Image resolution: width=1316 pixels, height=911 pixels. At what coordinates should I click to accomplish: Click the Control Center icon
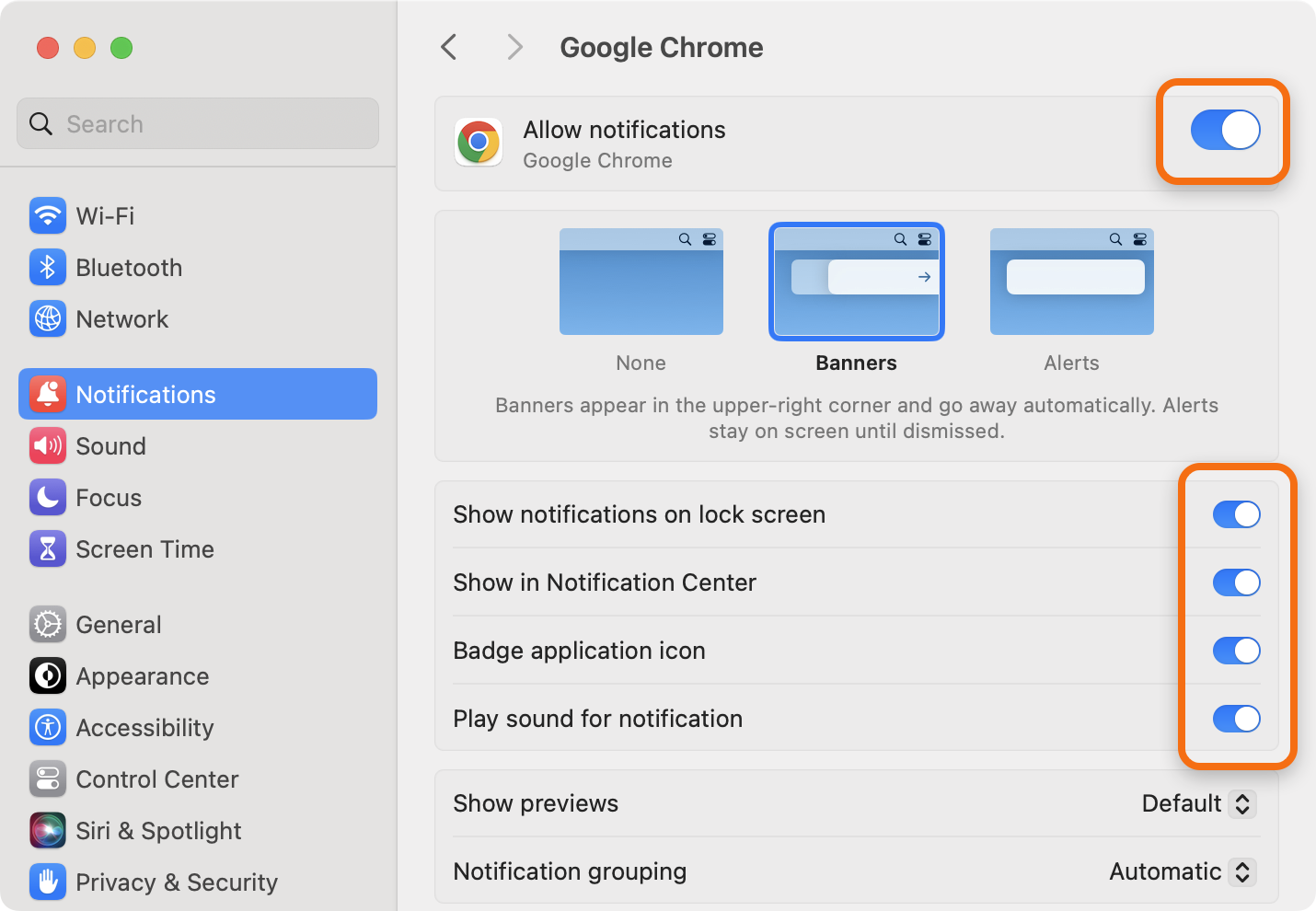coord(48,779)
